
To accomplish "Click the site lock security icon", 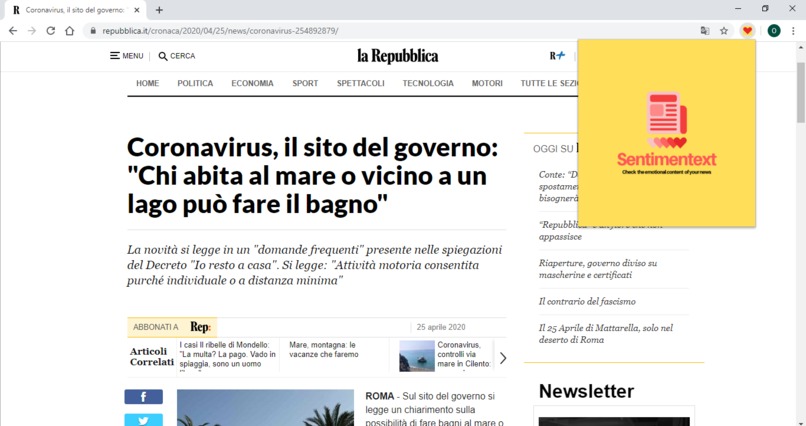I will pos(93,31).
